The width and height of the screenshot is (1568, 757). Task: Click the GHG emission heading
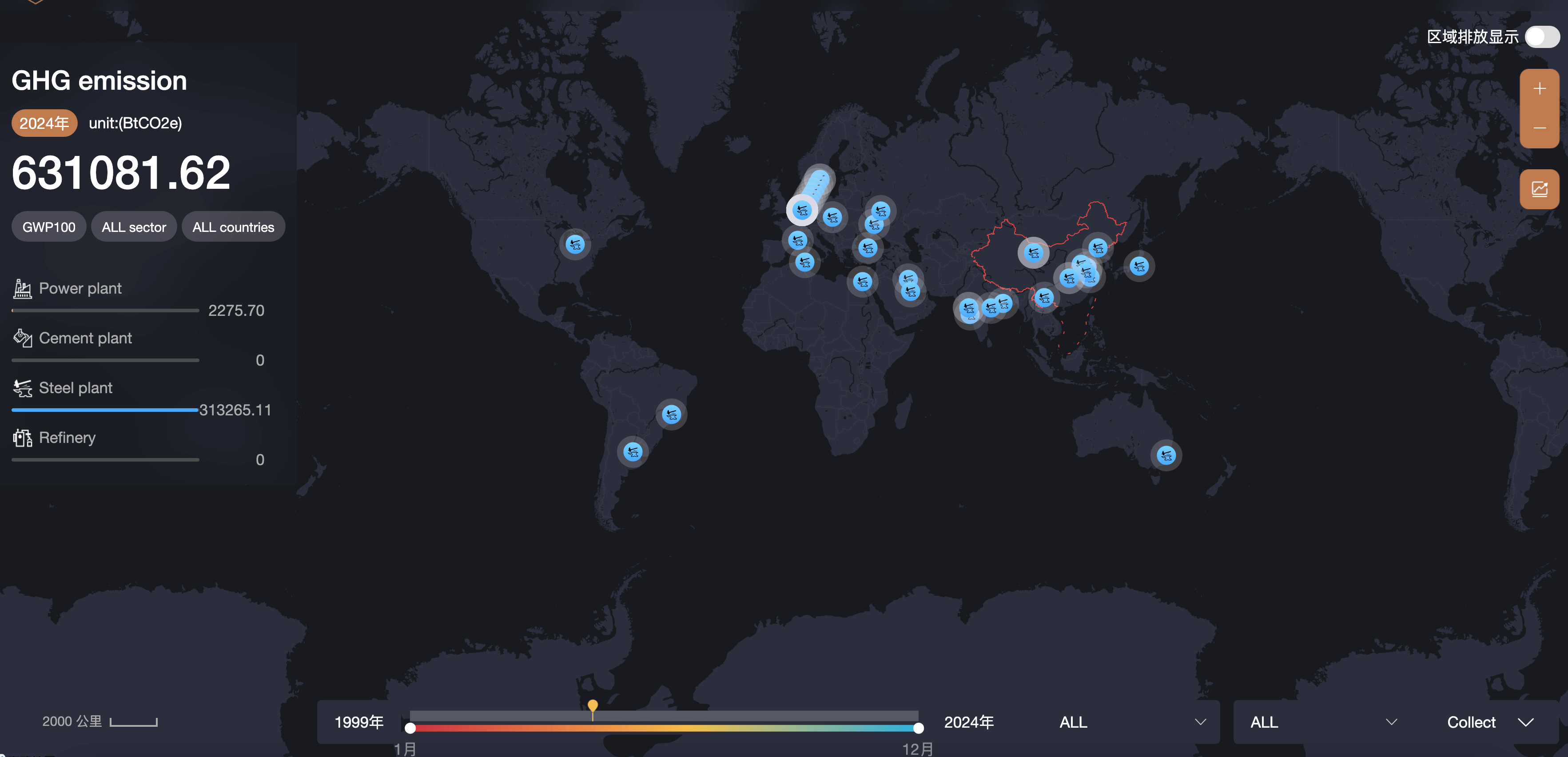pos(99,80)
